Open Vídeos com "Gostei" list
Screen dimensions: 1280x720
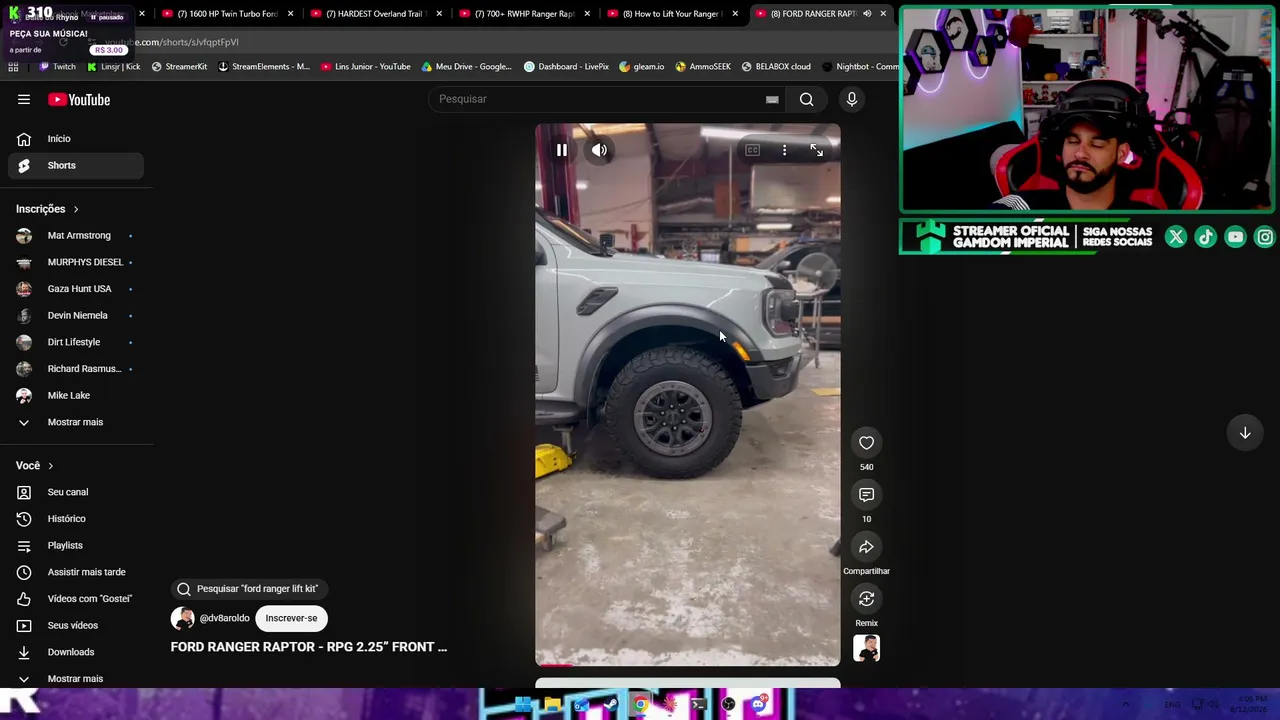[x=76, y=599]
